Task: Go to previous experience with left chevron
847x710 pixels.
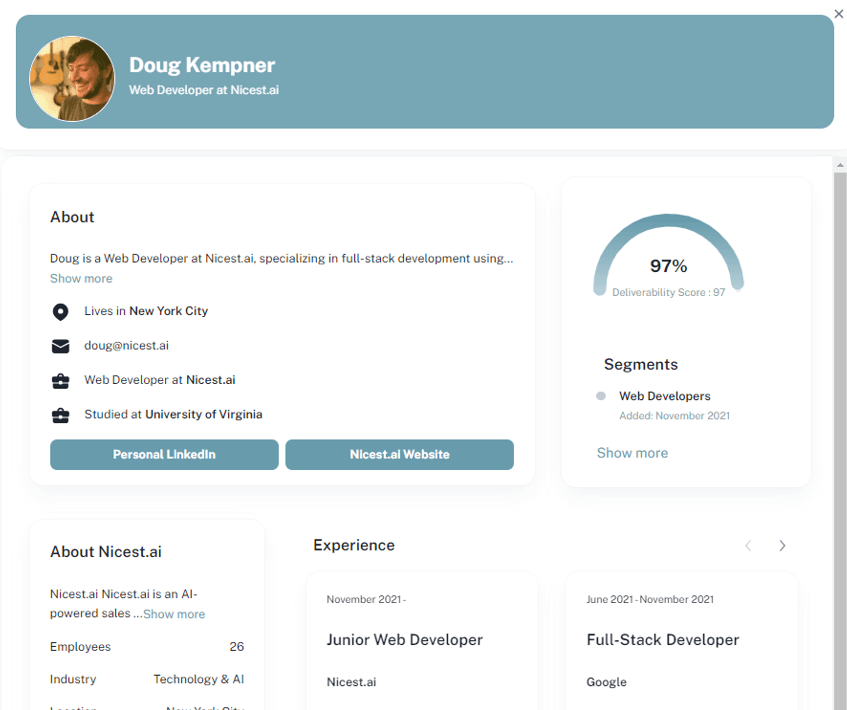Action: pos(748,546)
